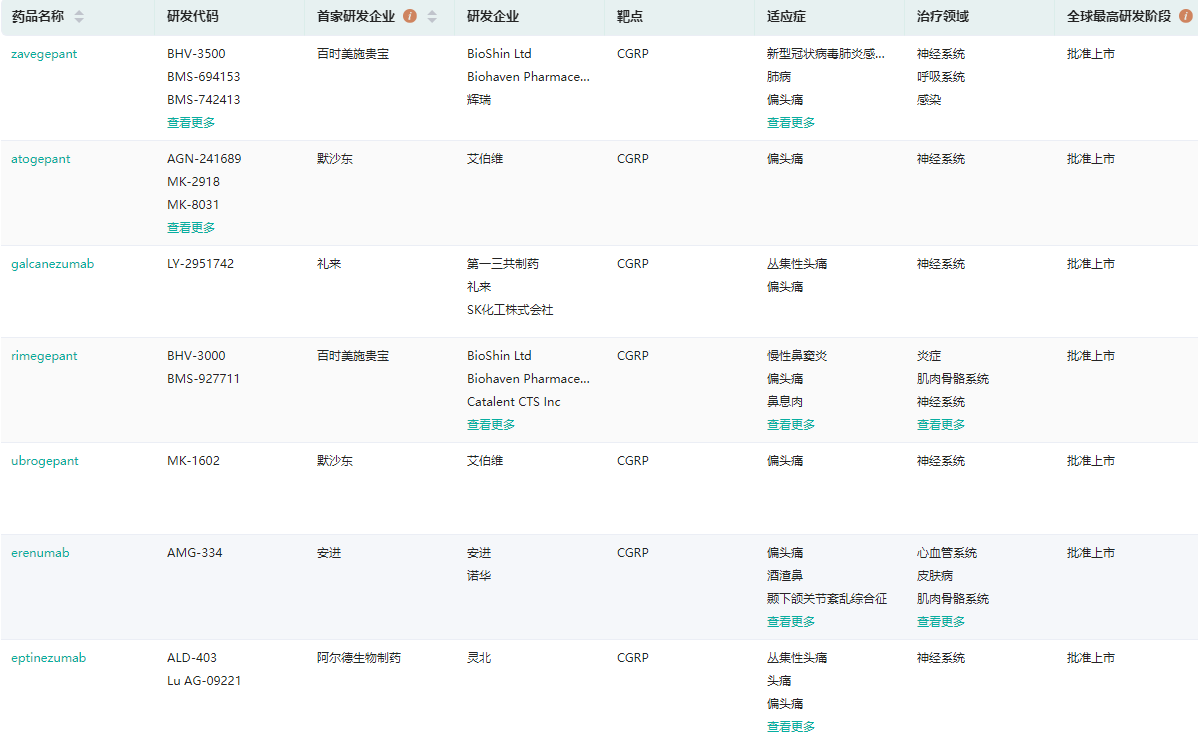Go to the ubrogepant drug page

coord(45,461)
